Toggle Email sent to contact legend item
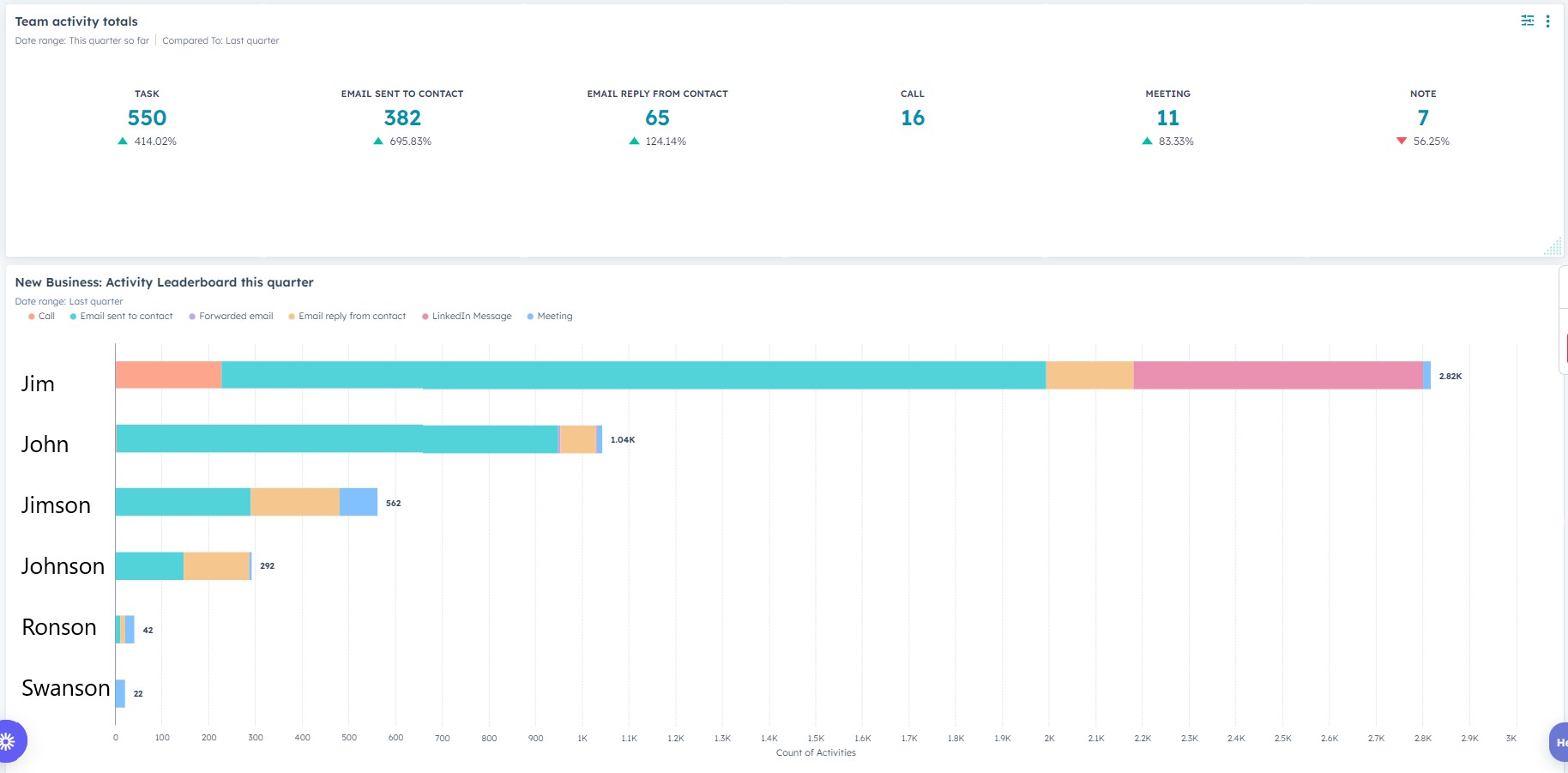The width and height of the screenshot is (1568, 773). tap(121, 317)
